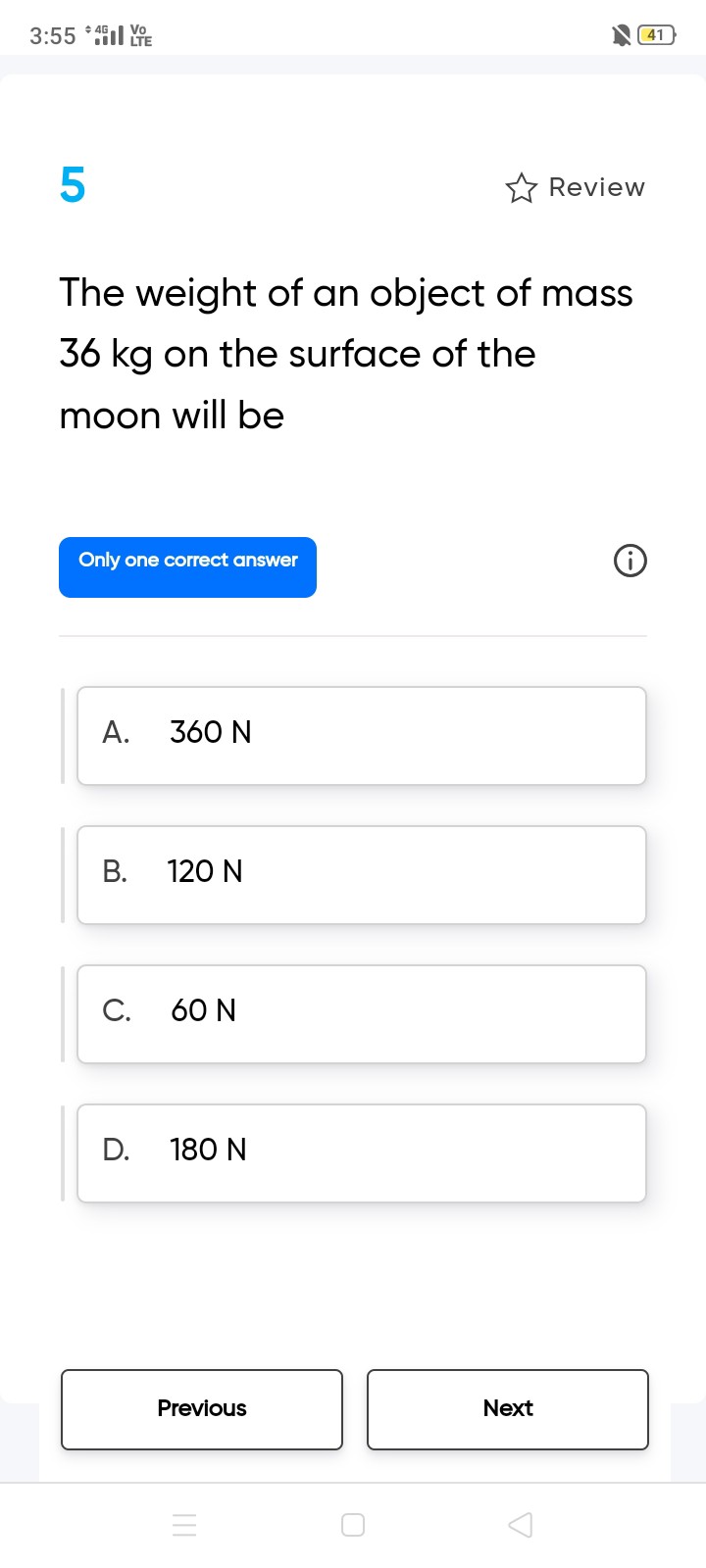Tap the battery level indicator
706x1568 pixels.
[x=657, y=36]
